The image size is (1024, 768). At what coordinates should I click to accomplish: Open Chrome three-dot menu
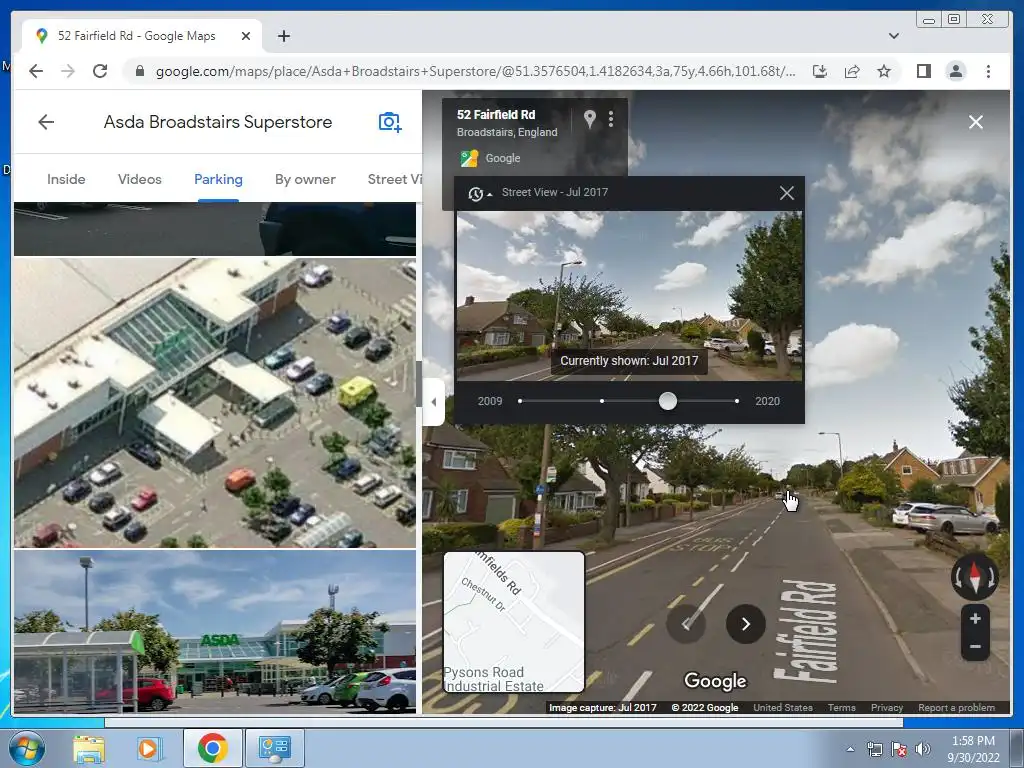988,71
